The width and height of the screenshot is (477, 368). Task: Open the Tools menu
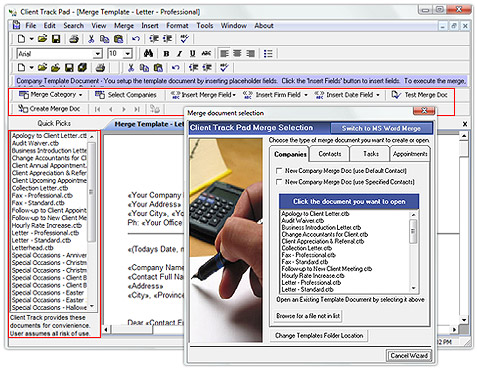(205, 26)
